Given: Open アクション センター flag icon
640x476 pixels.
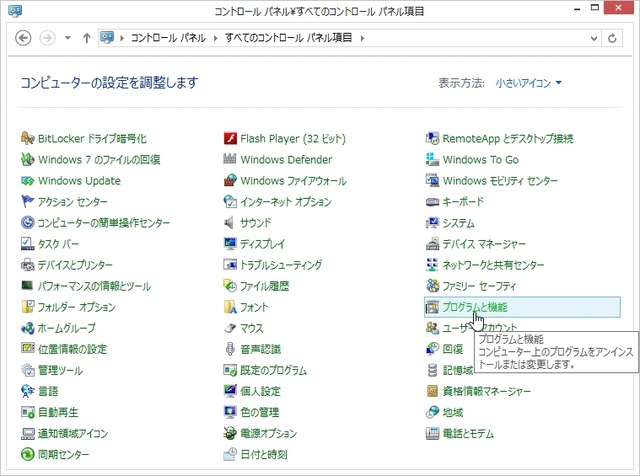Looking at the screenshot, I should [x=27, y=201].
